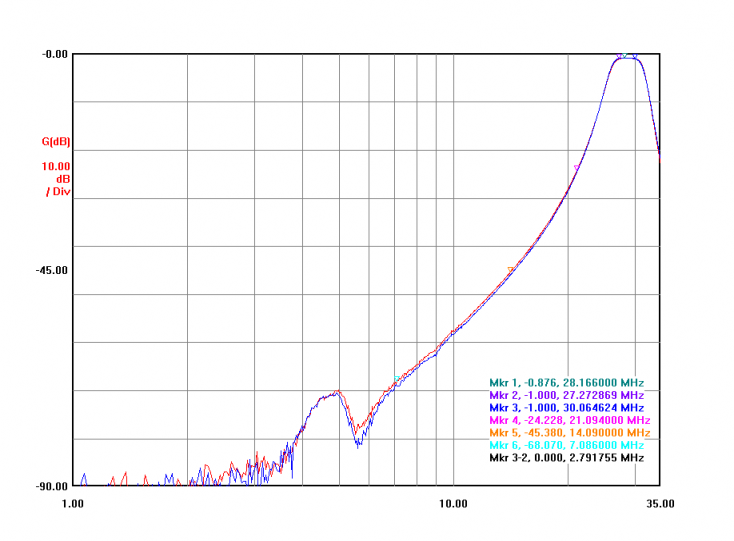The height and width of the screenshot is (541, 734).
Task: Select the Mkr 2 readout at 27.272869 MHz
Action: click(x=568, y=395)
